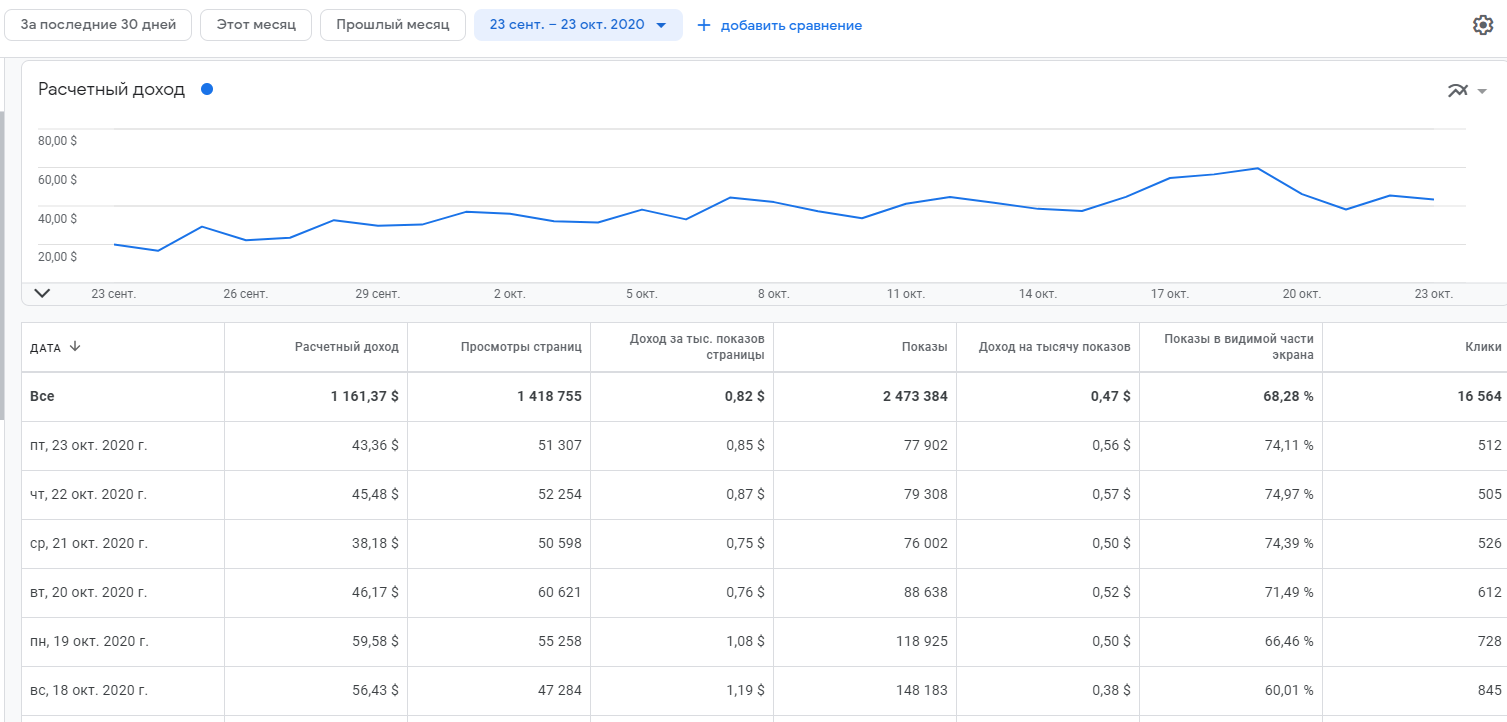Select the За последние 30 дней filter
Viewport: 1507px width, 722px height.
coord(98,25)
